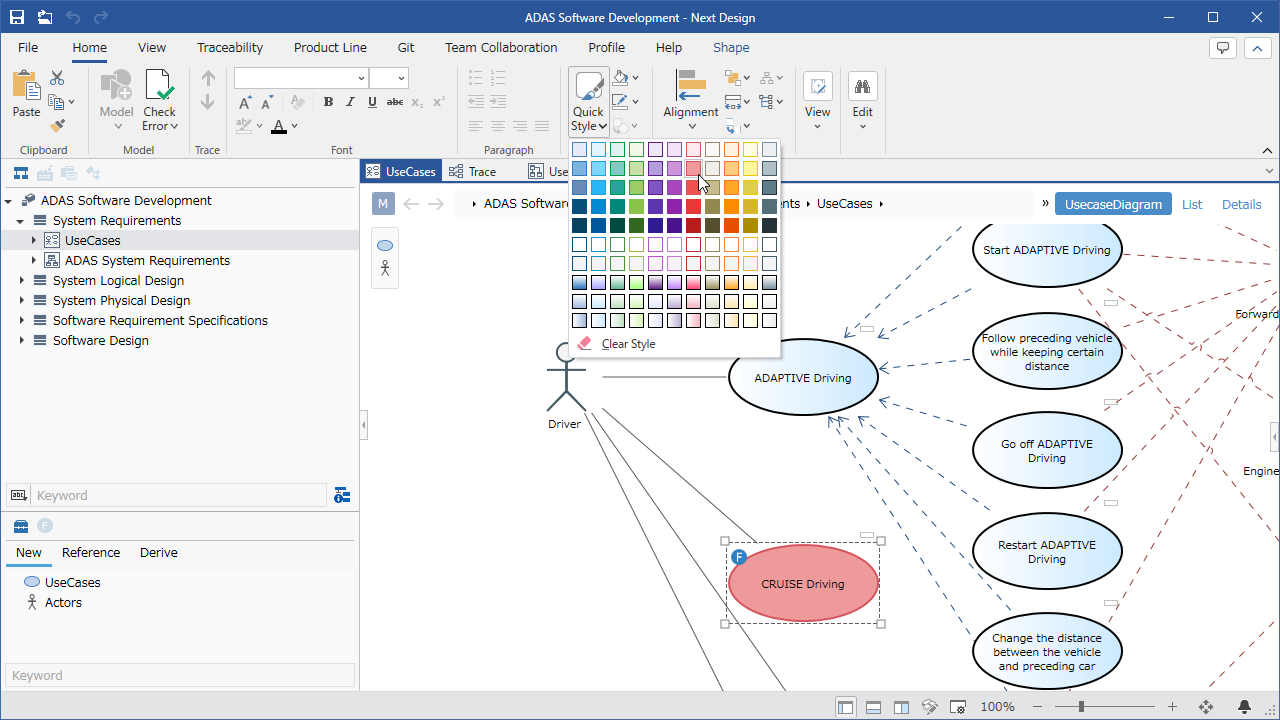Image resolution: width=1280 pixels, height=720 pixels.
Task: Collapse the System Requirements tree node
Action: click(x=20, y=221)
